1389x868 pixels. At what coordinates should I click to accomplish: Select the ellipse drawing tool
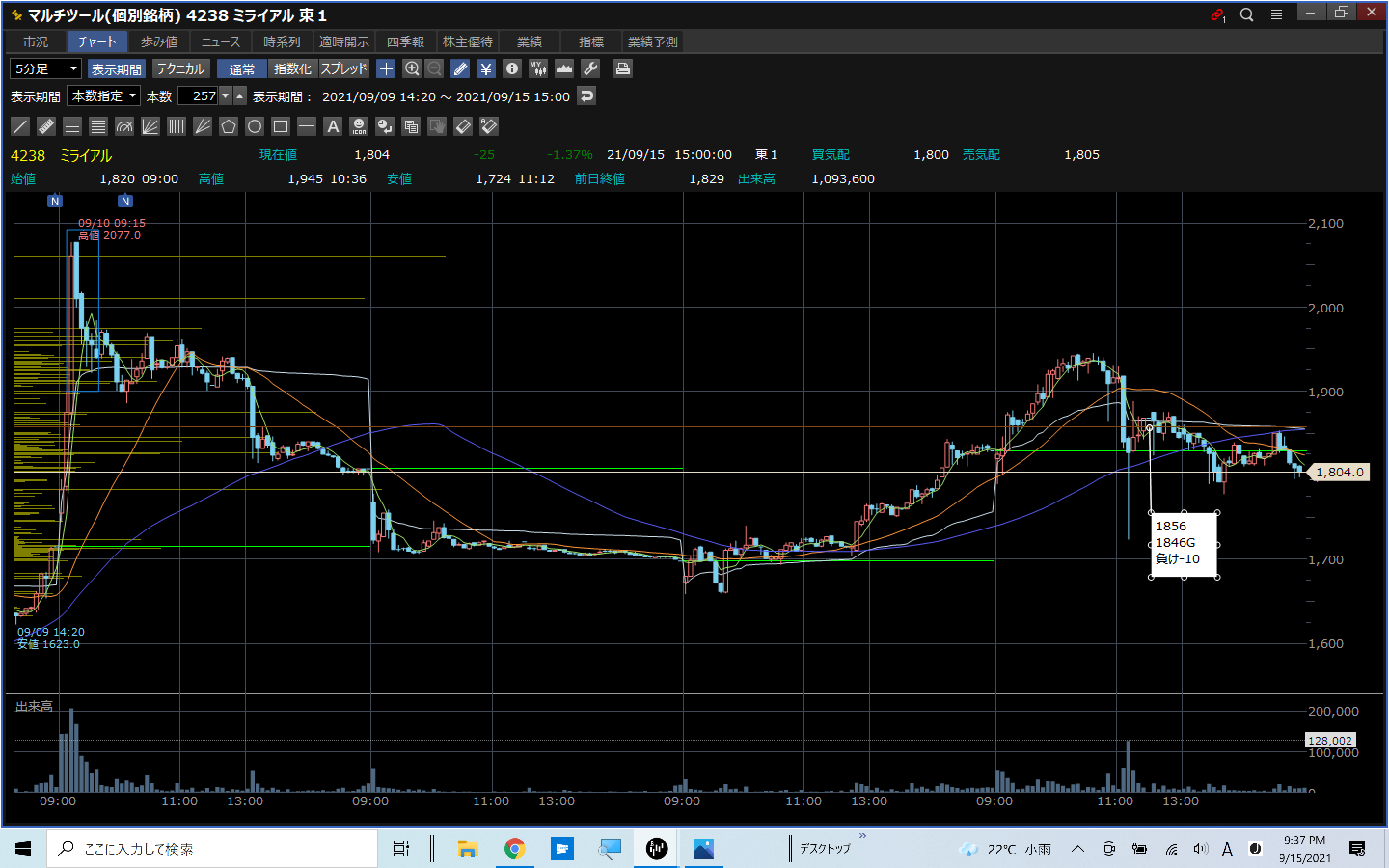[x=254, y=126]
